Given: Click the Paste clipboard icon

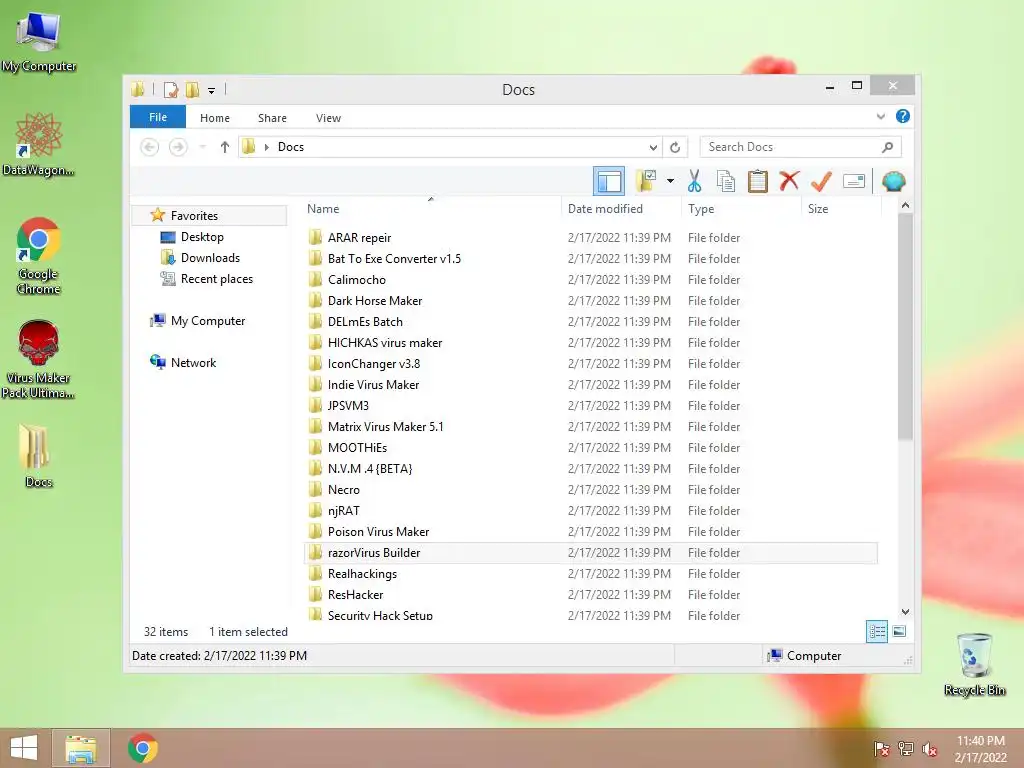Looking at the screenshot, I should click(x=758, y=181).
